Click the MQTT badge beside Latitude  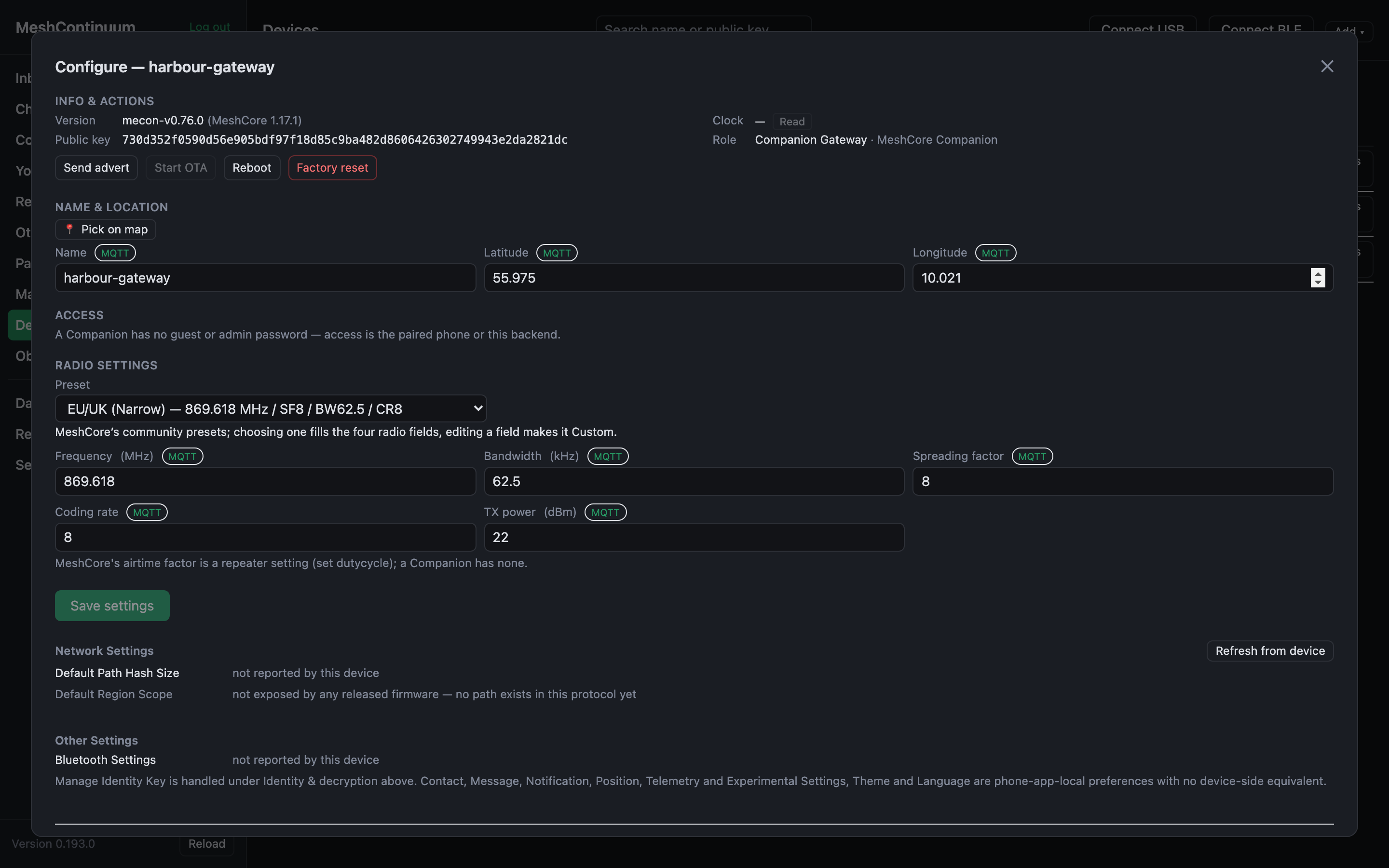tap(557, 253)
